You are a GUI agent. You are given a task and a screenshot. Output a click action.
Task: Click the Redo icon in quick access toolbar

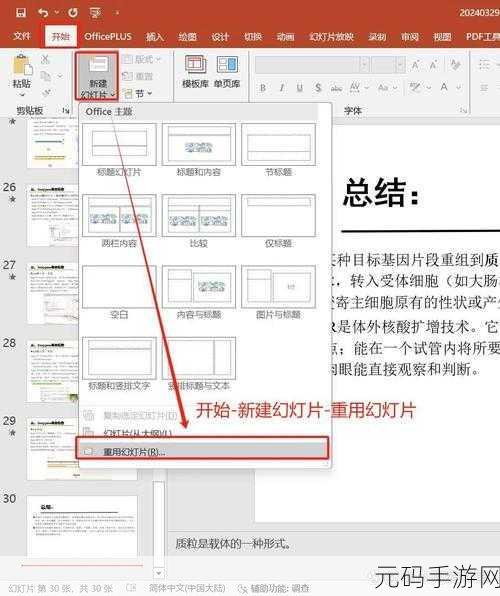pos(73,13)
